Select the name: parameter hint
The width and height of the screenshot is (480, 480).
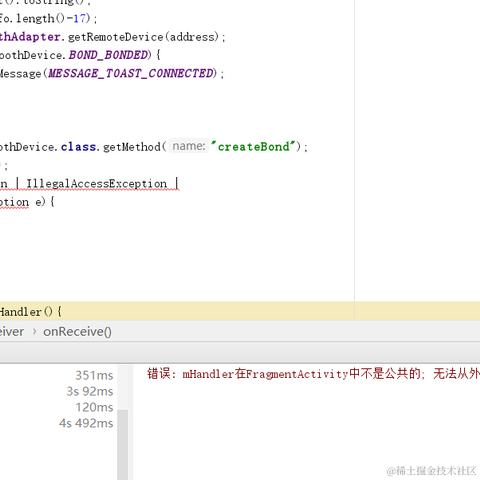(189, 146)
